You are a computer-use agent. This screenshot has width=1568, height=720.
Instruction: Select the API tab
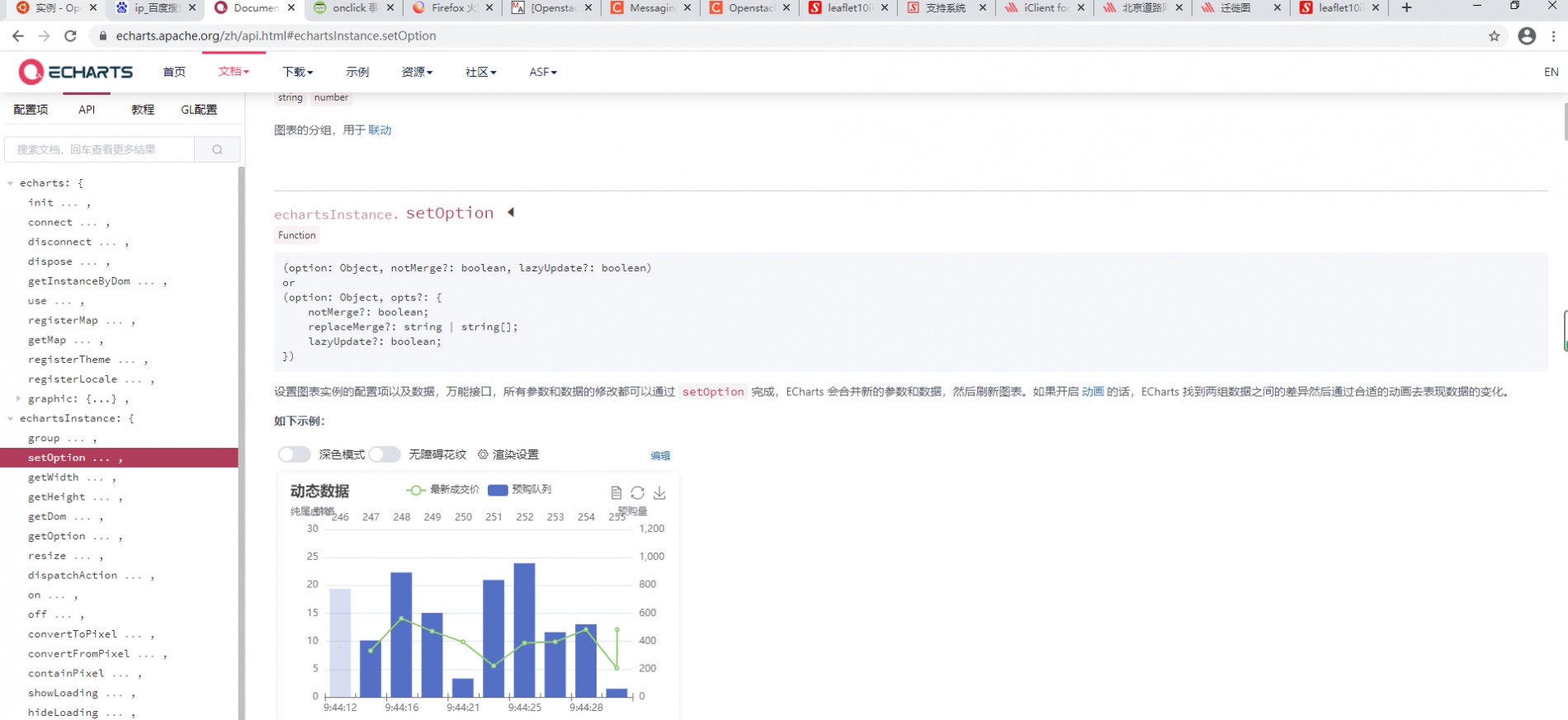(87, 110)
